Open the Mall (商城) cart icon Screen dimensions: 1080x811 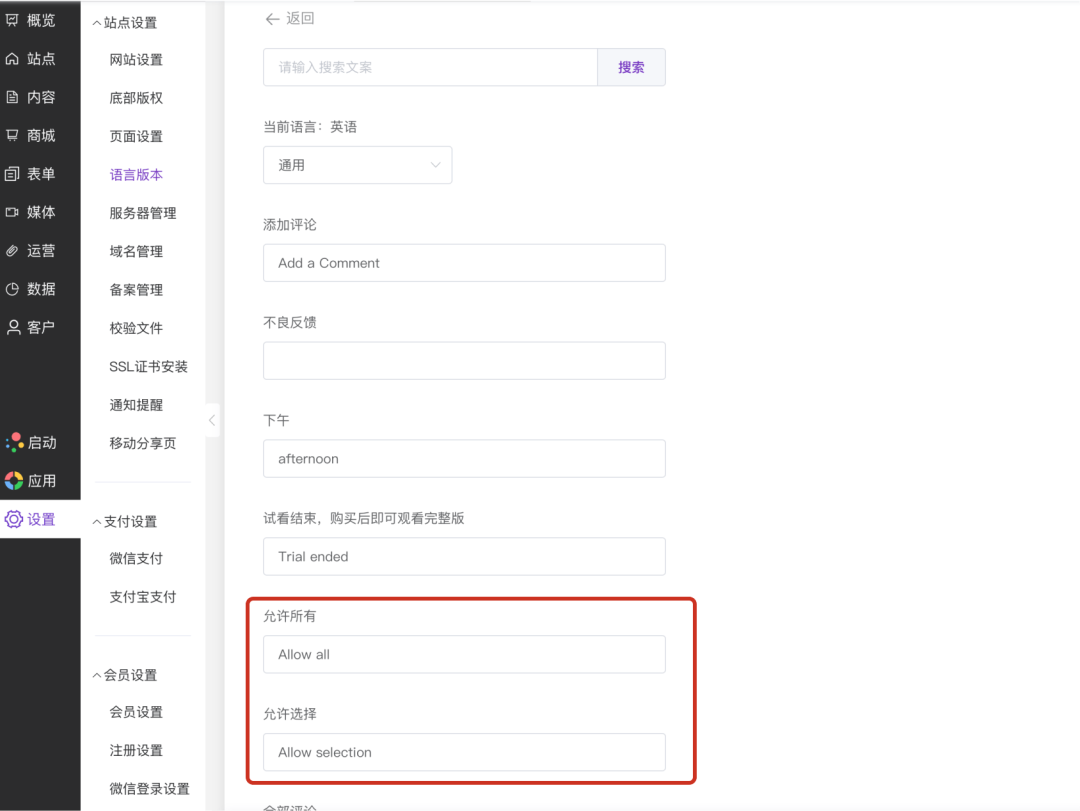[13, 135]
